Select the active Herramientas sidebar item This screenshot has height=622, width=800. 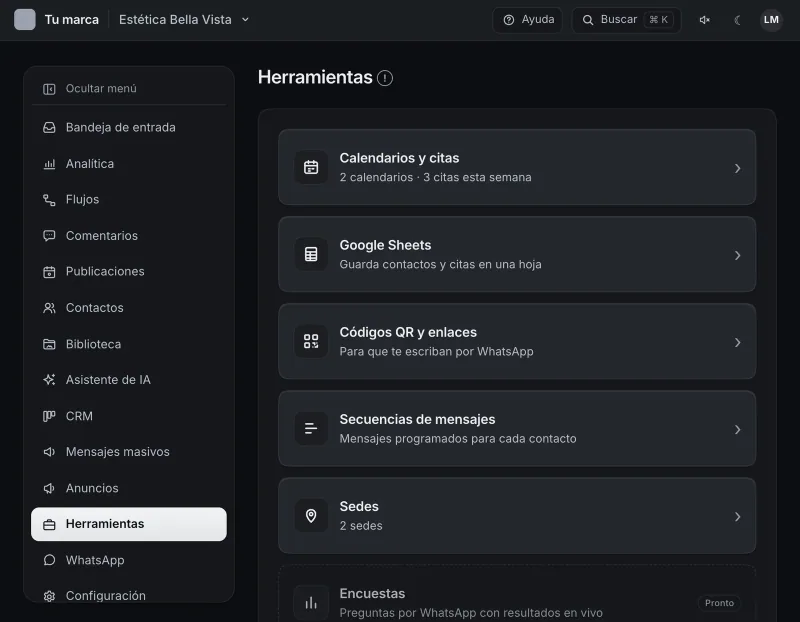129,524
